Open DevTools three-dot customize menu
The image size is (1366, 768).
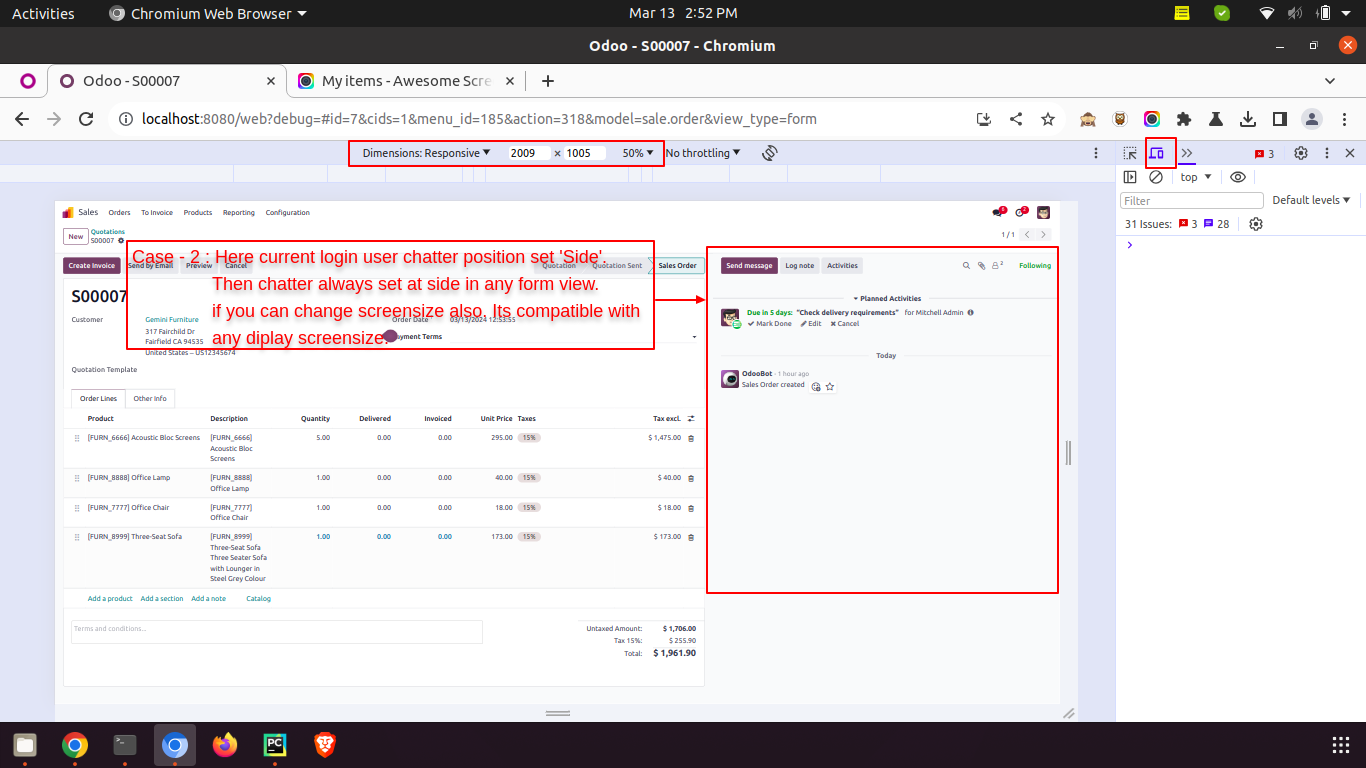coord(1327,153)
